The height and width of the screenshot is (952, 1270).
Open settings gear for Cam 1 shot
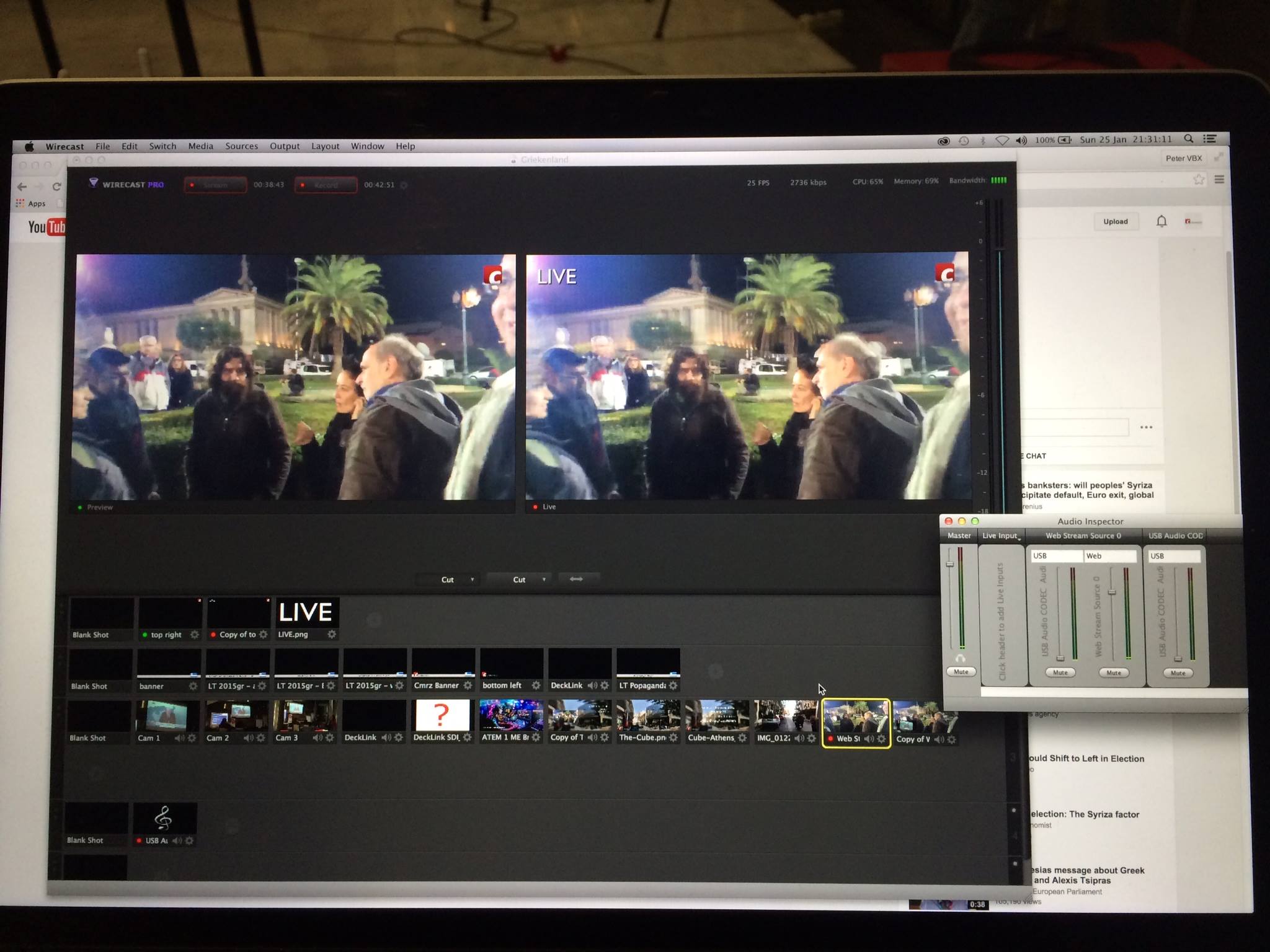point(192,738)
